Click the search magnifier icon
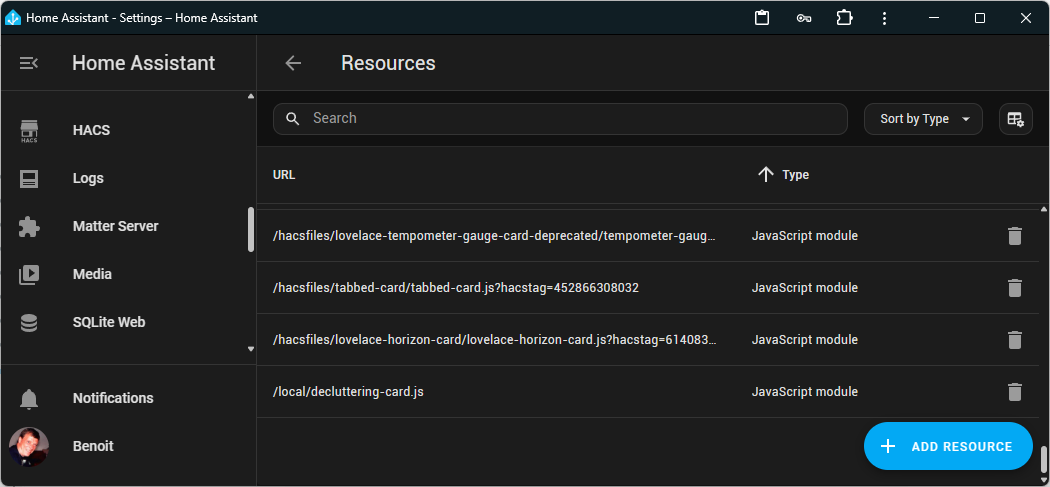The height and width of the screenshot is (487, 1050). (292, 119)
